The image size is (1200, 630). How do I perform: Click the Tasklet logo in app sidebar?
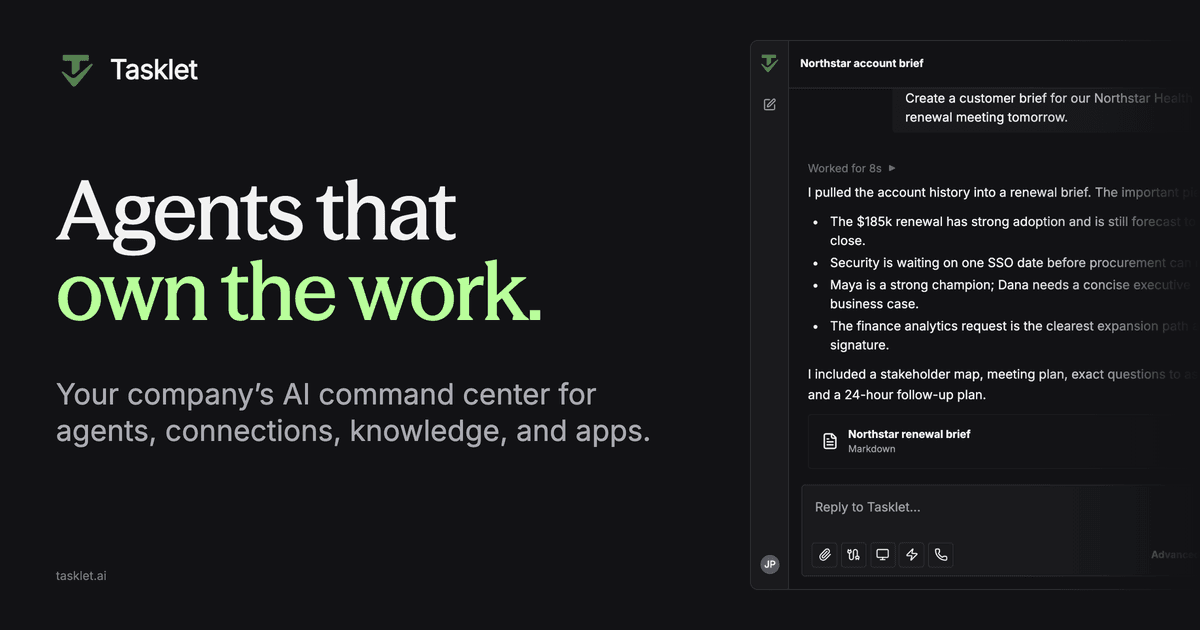pos(769,63)
